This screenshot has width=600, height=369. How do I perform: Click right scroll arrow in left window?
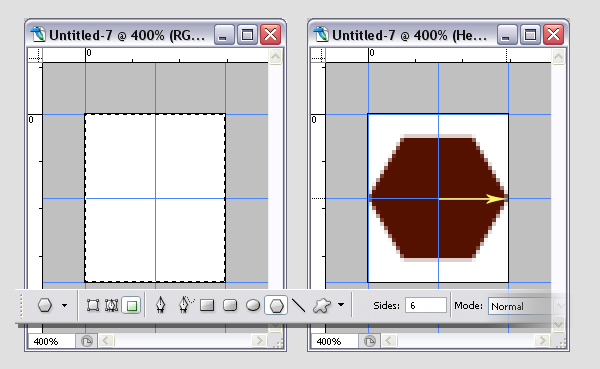coord(259,341)
